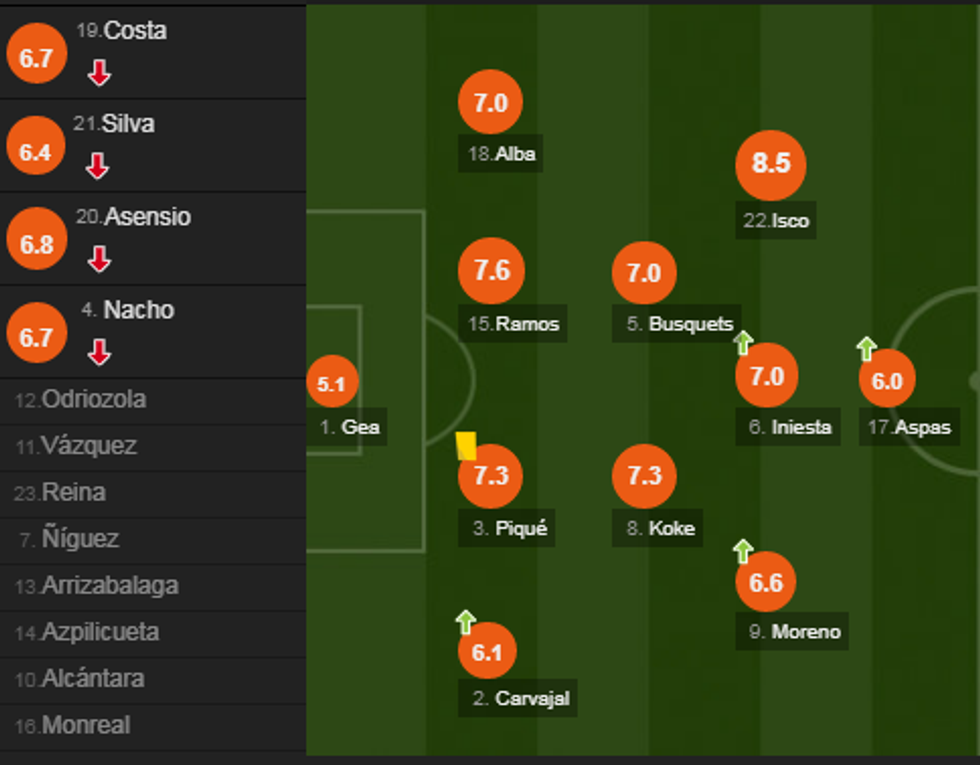Select the 5. Busquets name label
The height and width of the screenshot is (765, 980).
pos(679,324)
